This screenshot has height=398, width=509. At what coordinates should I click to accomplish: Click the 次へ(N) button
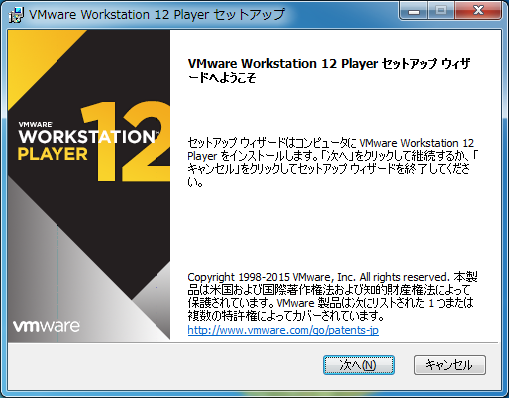pos(359,365)
